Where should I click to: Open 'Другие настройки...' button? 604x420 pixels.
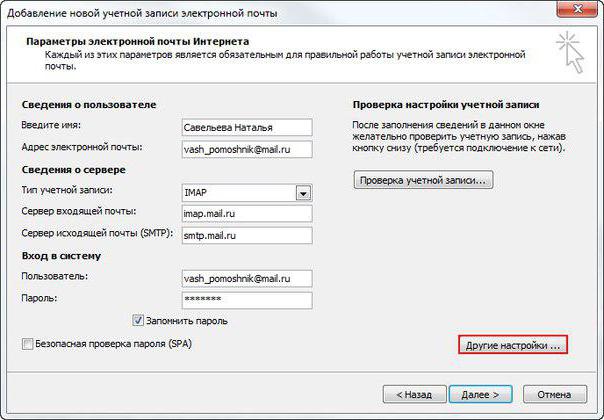tap(513, 345)
